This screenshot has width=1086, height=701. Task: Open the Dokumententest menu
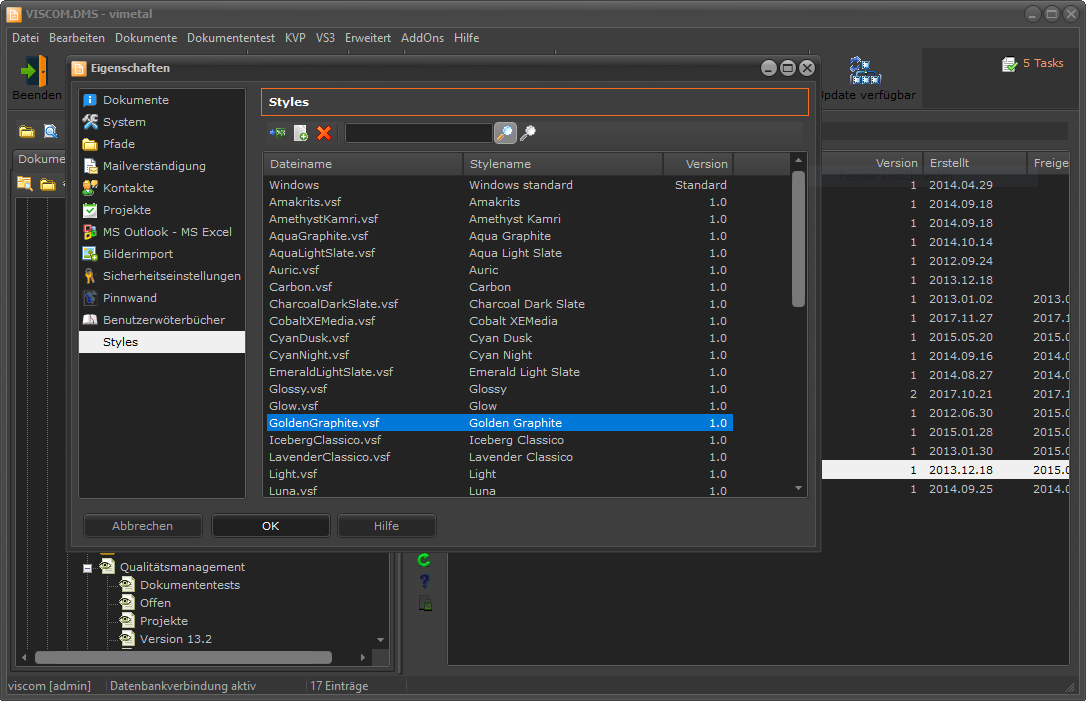[231, 38]
